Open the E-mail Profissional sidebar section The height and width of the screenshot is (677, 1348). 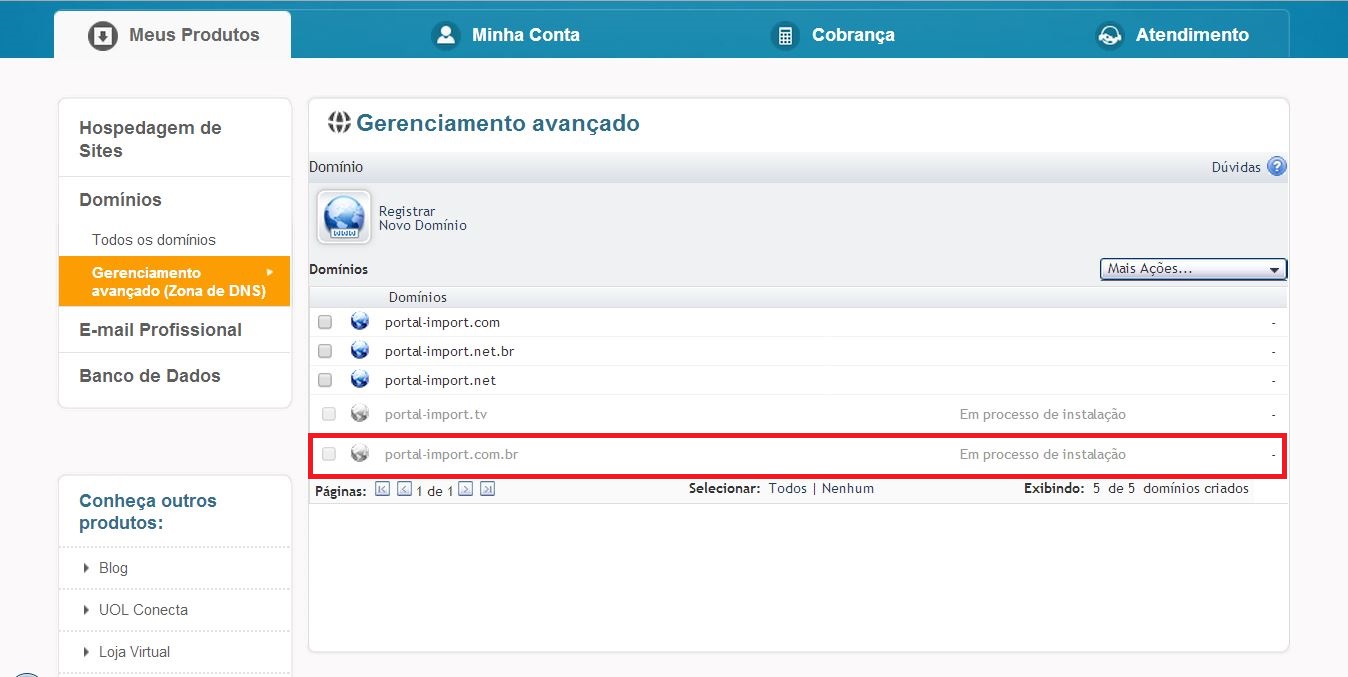[160, 330]
